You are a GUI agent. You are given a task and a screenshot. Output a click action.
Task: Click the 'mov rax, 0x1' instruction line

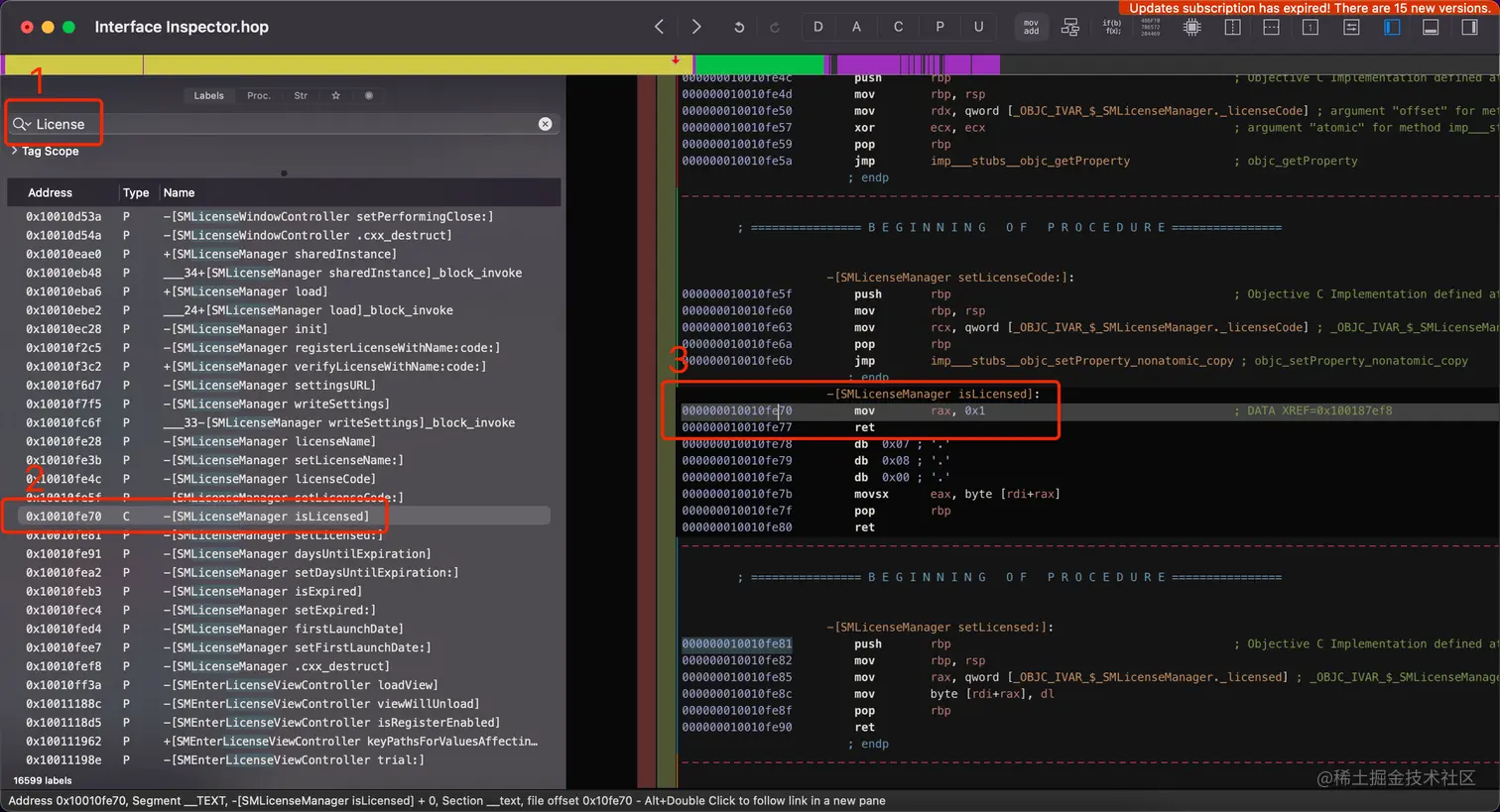click(x=919, y=410)
